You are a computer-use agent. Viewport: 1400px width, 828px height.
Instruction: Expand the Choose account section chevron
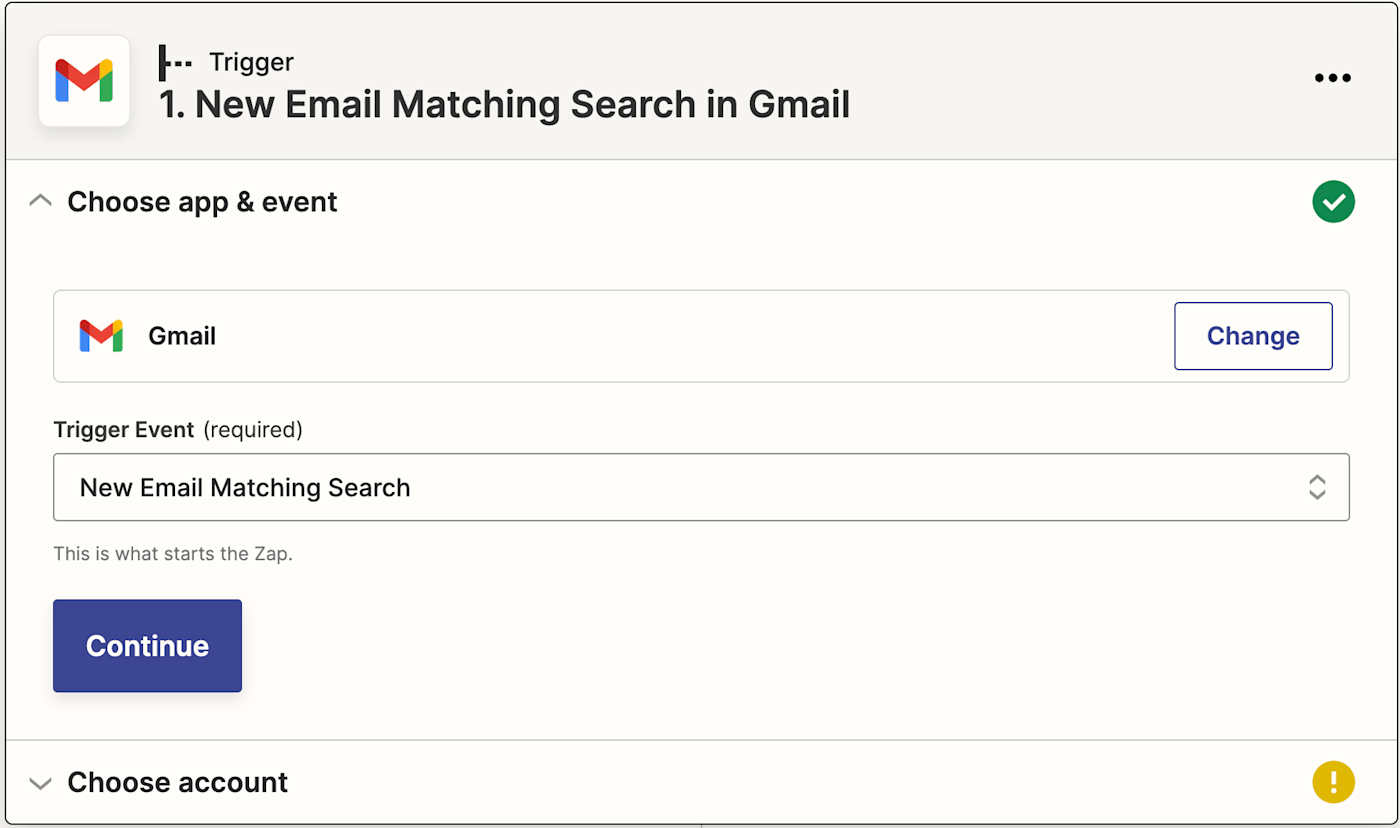click(40, 783)
